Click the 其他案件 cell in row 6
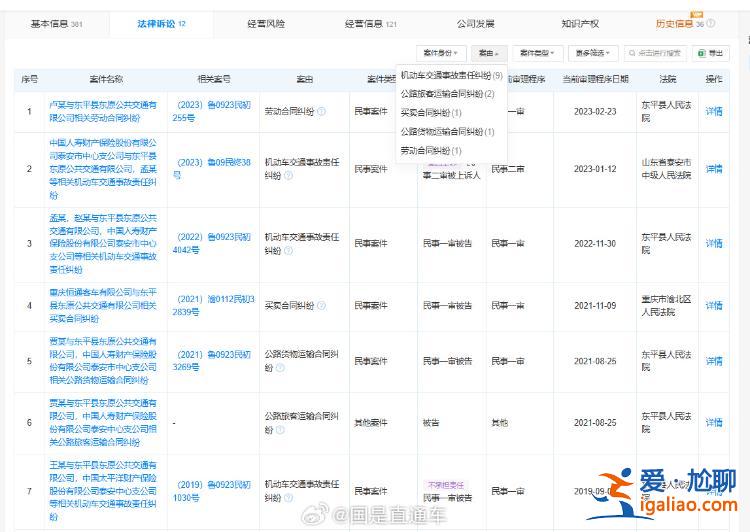The image size is (750, 532). pyautogui.click(x=371, y=422)
